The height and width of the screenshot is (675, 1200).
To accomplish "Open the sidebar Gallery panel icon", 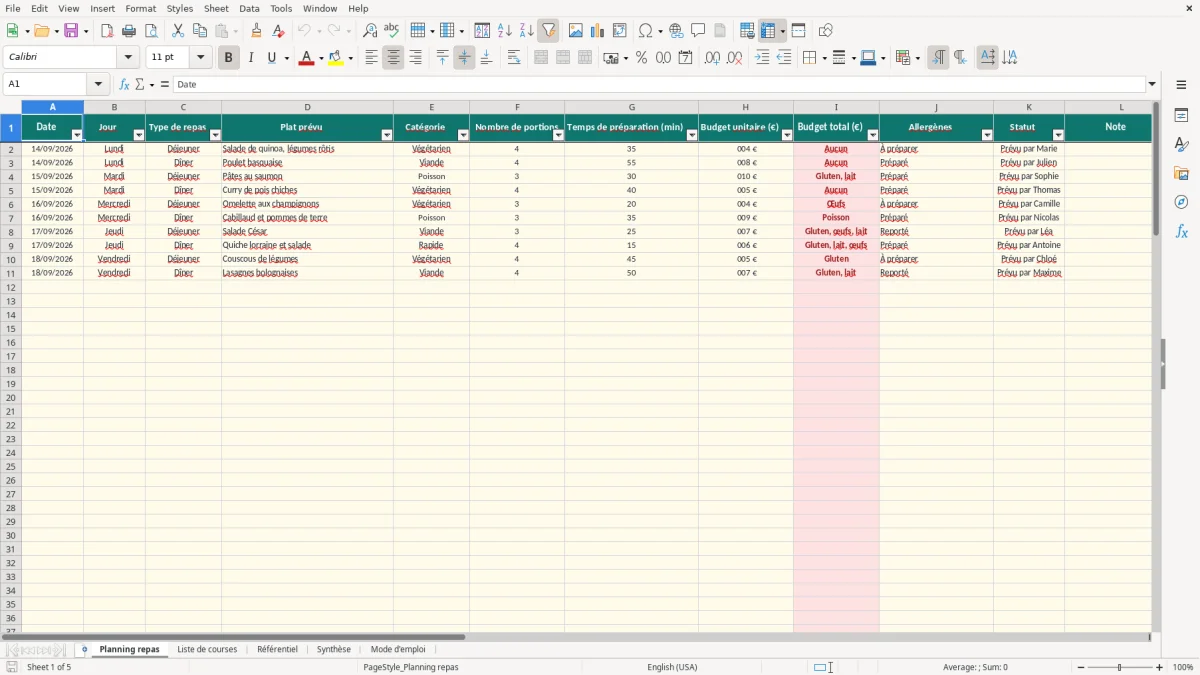I will point(1181,174).
